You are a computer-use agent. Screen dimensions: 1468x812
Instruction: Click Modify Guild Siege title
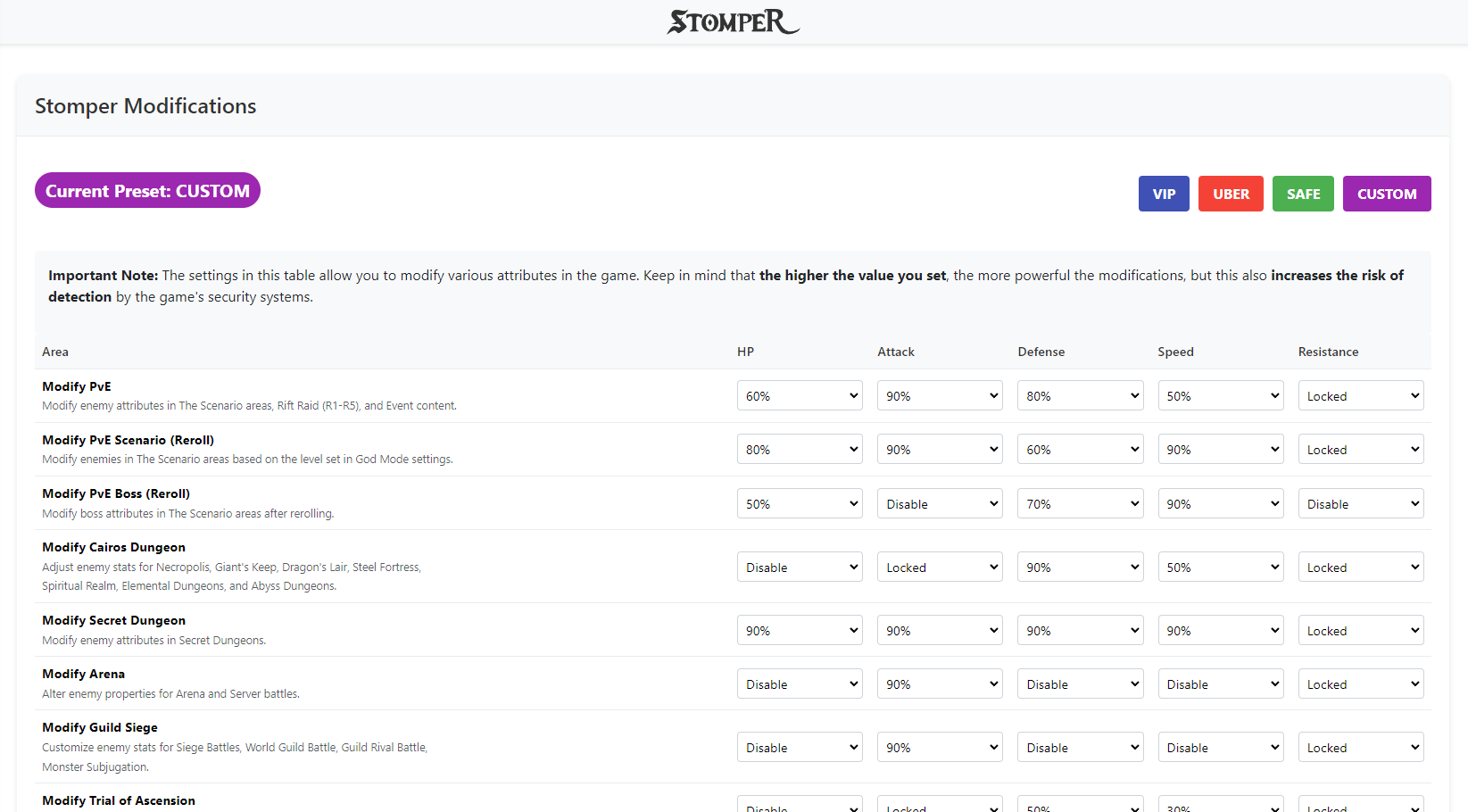(100, 727)
